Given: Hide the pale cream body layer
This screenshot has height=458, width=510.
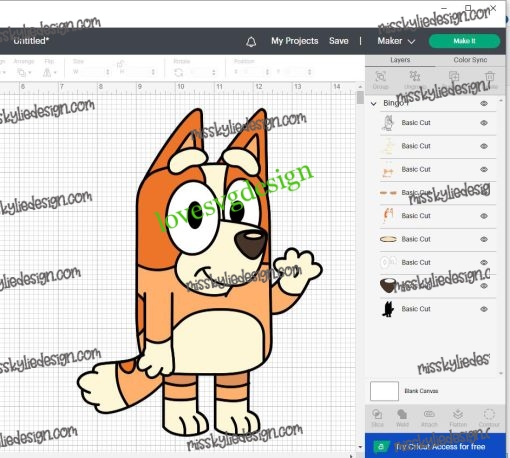Looking at the screenshot, I should pyautogui.click(x=484, y=146).
